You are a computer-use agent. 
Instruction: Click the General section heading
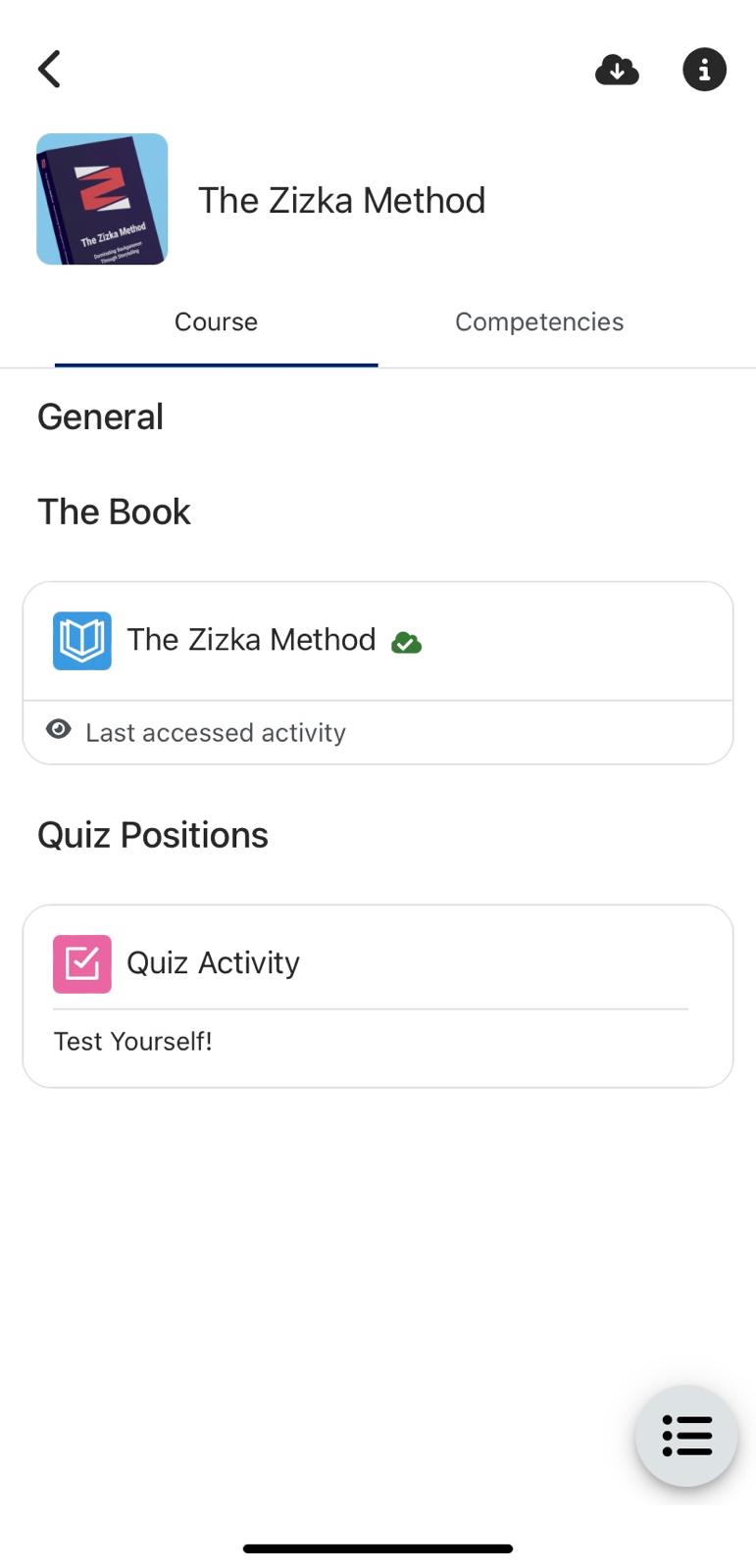(100, 417)
